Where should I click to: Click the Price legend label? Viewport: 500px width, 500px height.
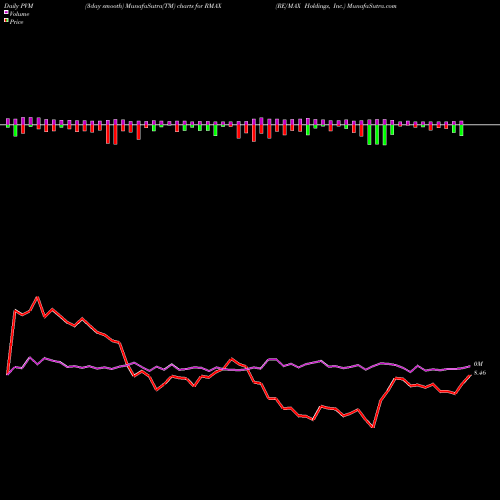(x=16, y=22)
